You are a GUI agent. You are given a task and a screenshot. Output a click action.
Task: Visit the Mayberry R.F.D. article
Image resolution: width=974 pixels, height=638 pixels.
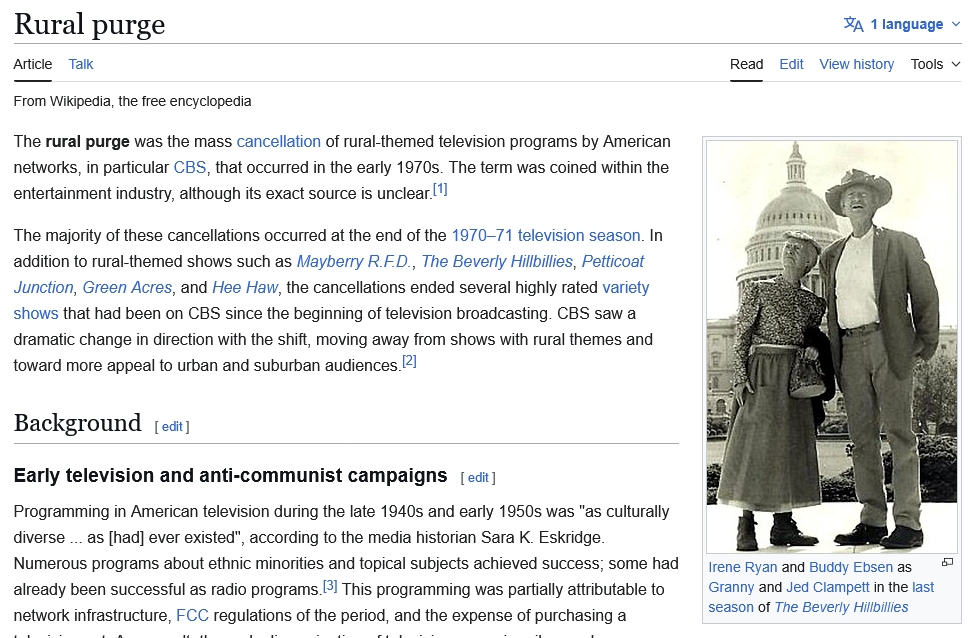point(354,261)
